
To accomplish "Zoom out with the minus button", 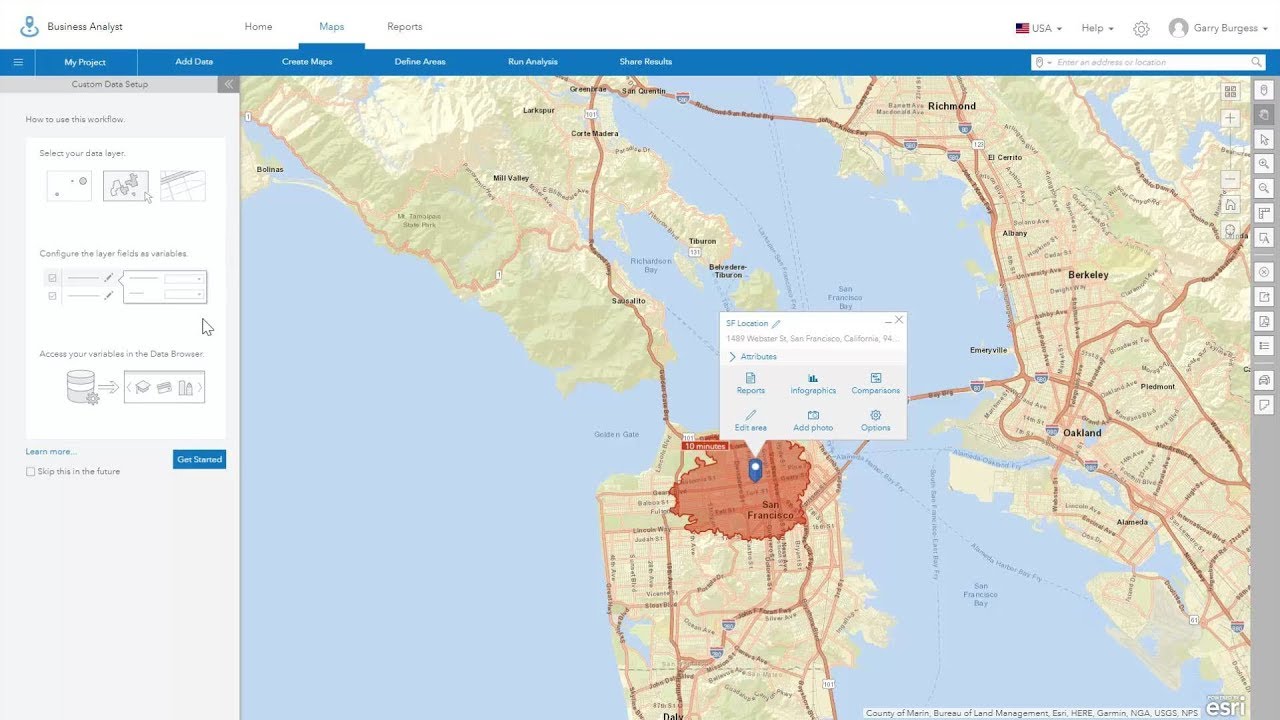I will (x=1230, y=180).
